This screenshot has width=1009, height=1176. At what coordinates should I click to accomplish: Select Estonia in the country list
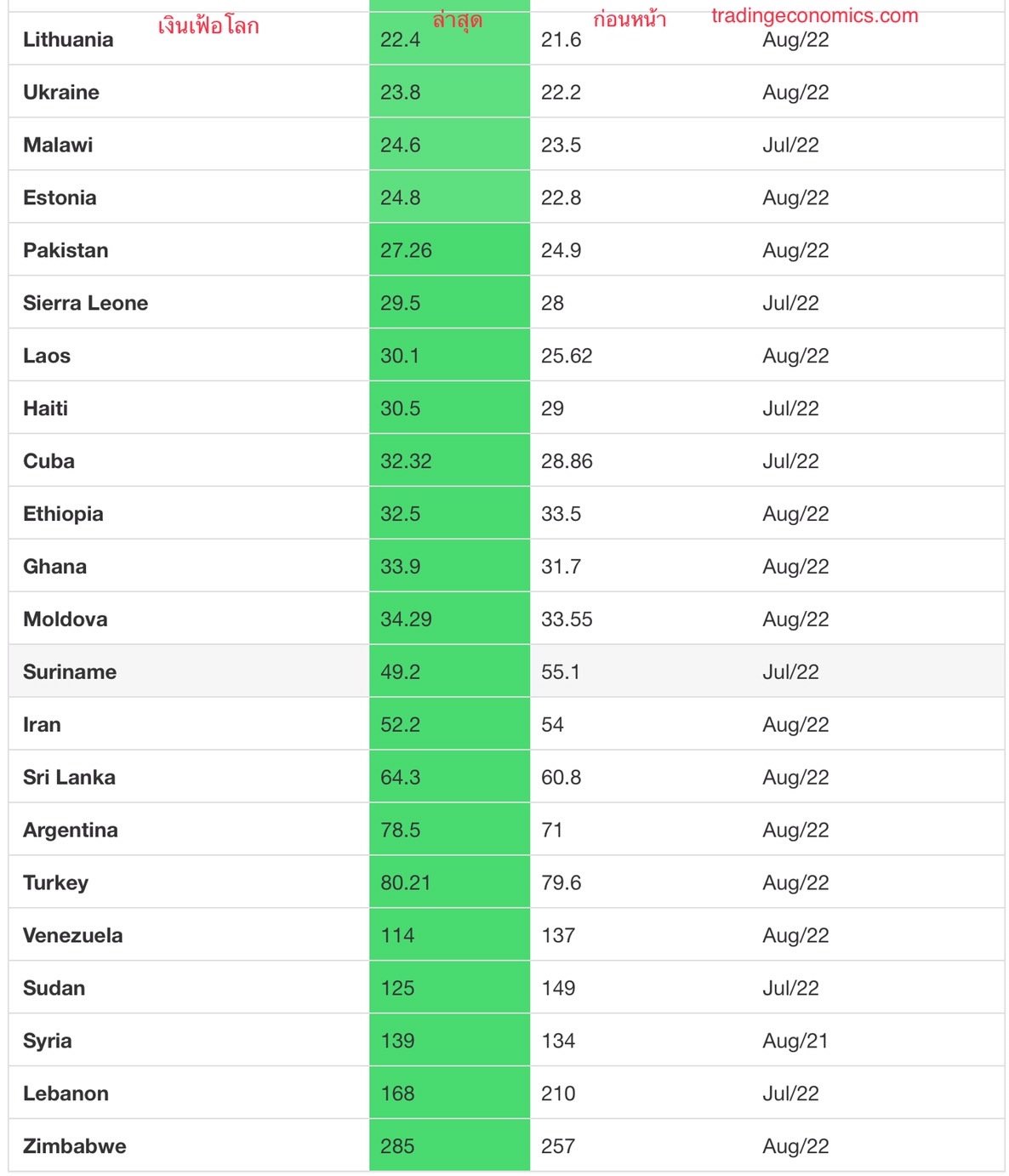[x=60, y=198]
